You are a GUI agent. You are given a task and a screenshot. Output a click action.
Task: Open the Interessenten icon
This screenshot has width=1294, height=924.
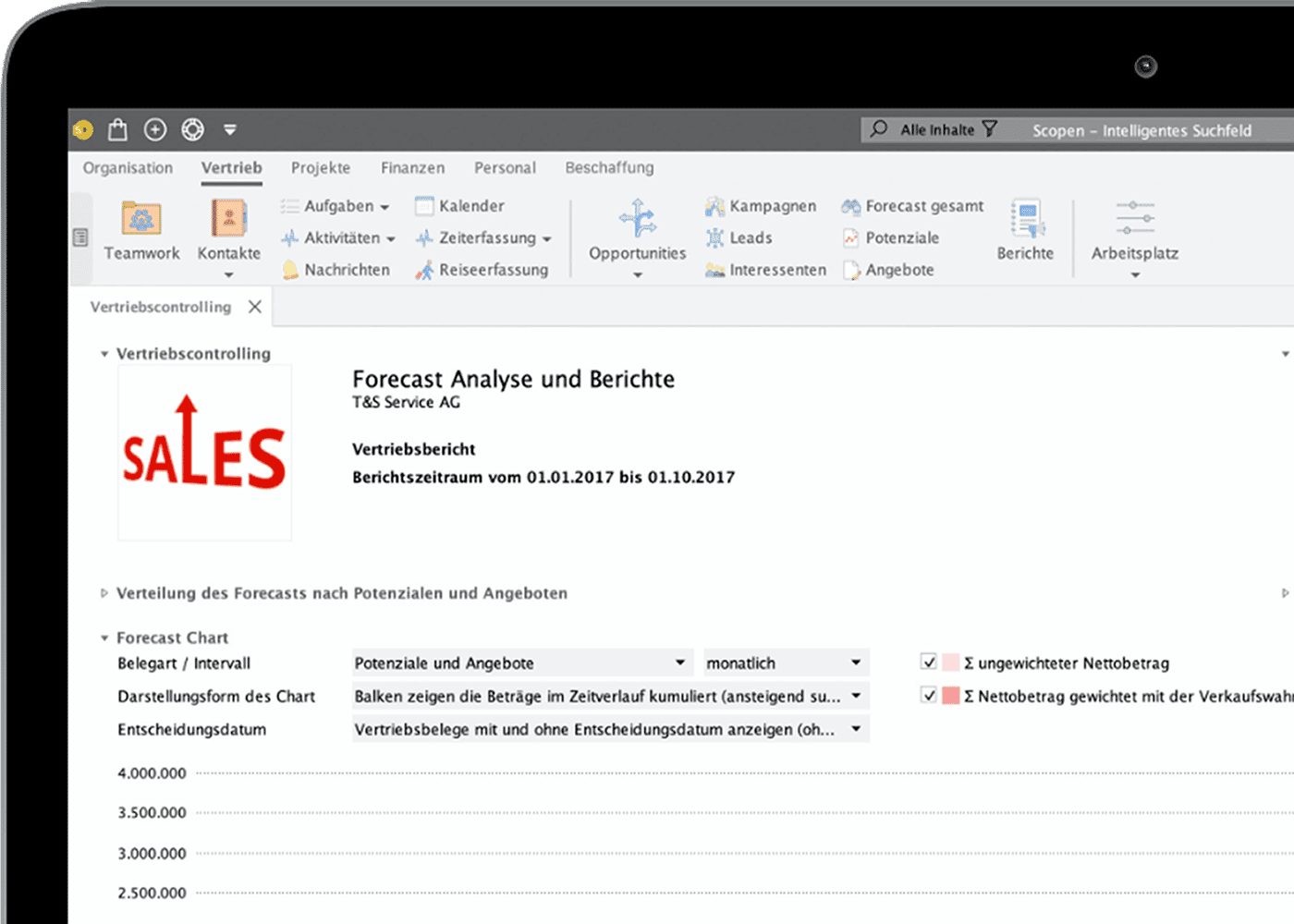tap(714, 270)
